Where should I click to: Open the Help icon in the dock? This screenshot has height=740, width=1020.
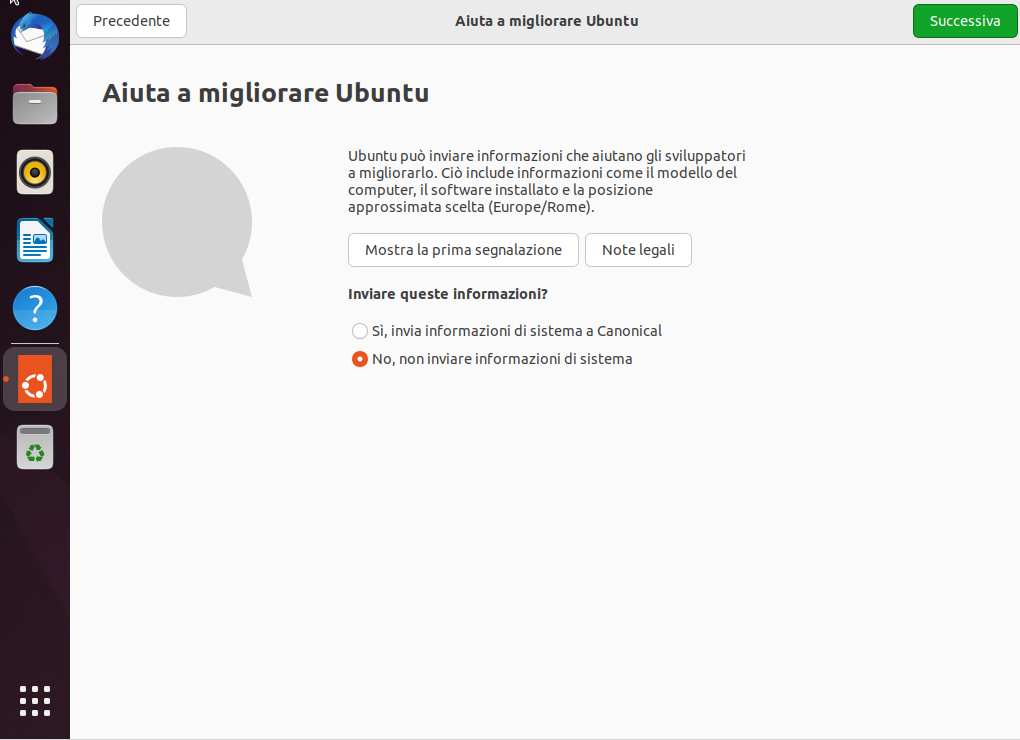coord(35,308)
